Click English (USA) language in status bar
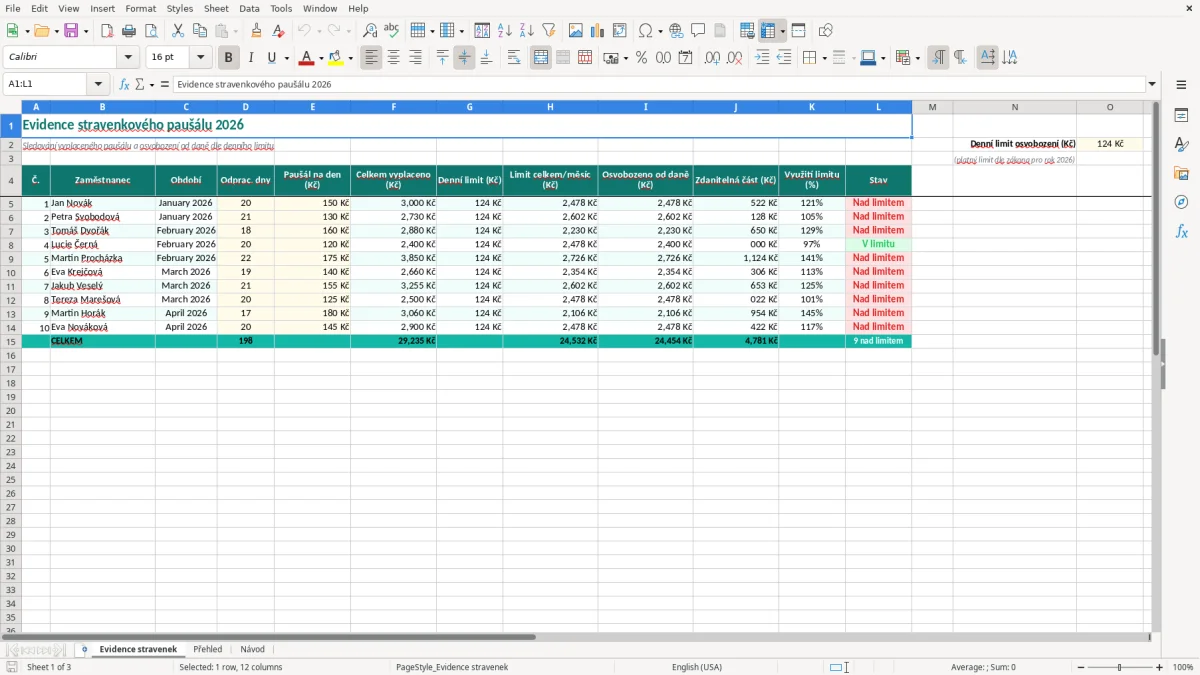The height and width of the screenshot is (675, 1200). [697, 667]
